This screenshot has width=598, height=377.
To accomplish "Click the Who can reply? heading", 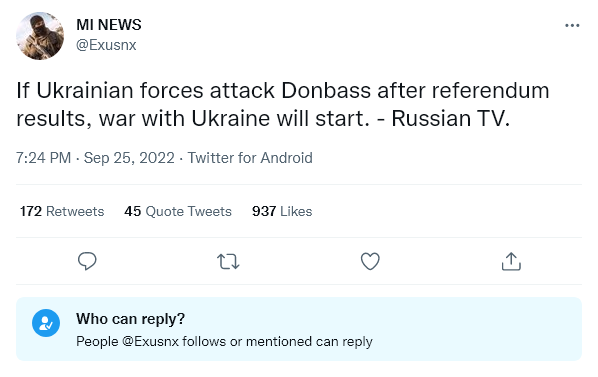I will [130, 319].
